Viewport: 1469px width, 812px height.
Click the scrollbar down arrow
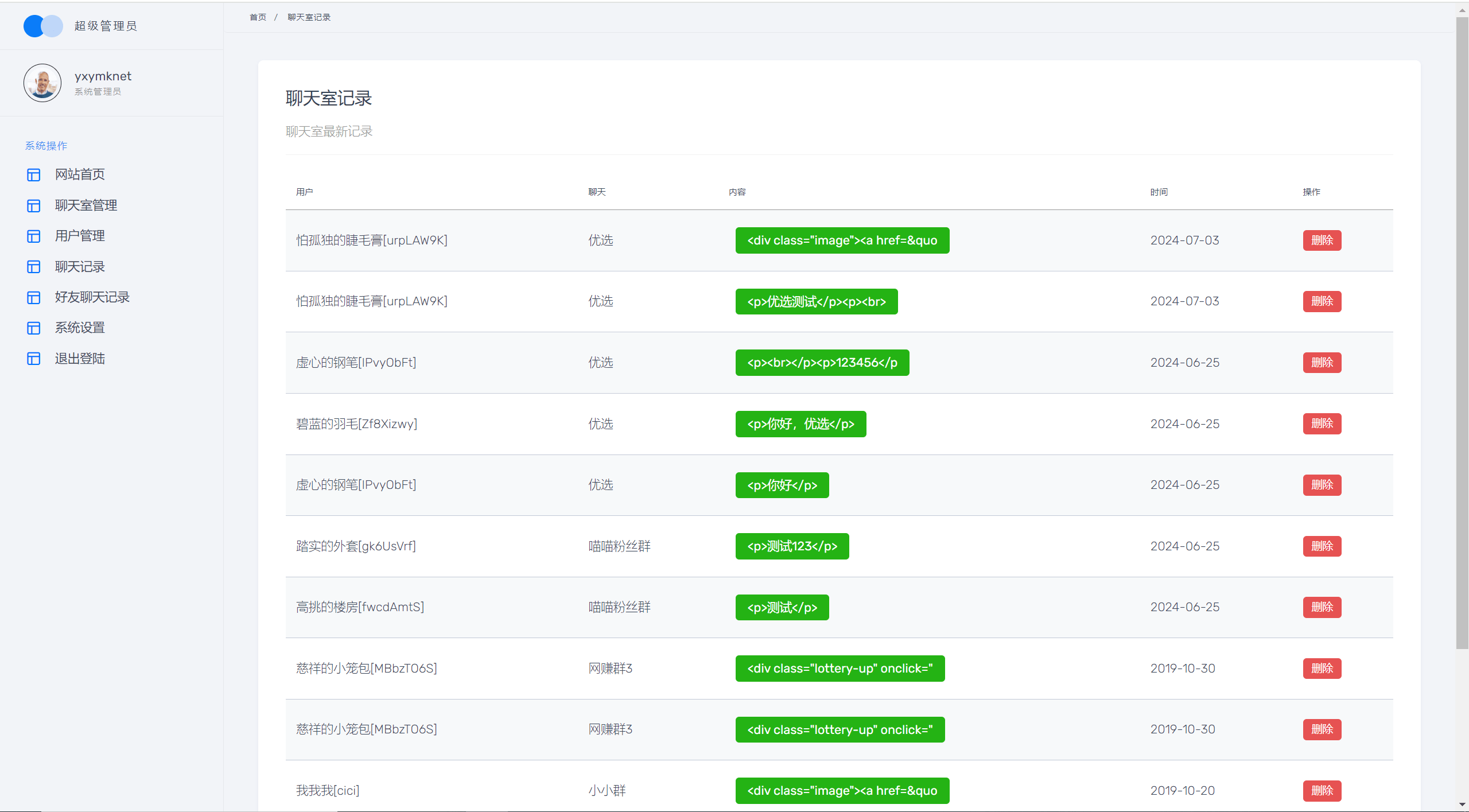point(1462,805)
